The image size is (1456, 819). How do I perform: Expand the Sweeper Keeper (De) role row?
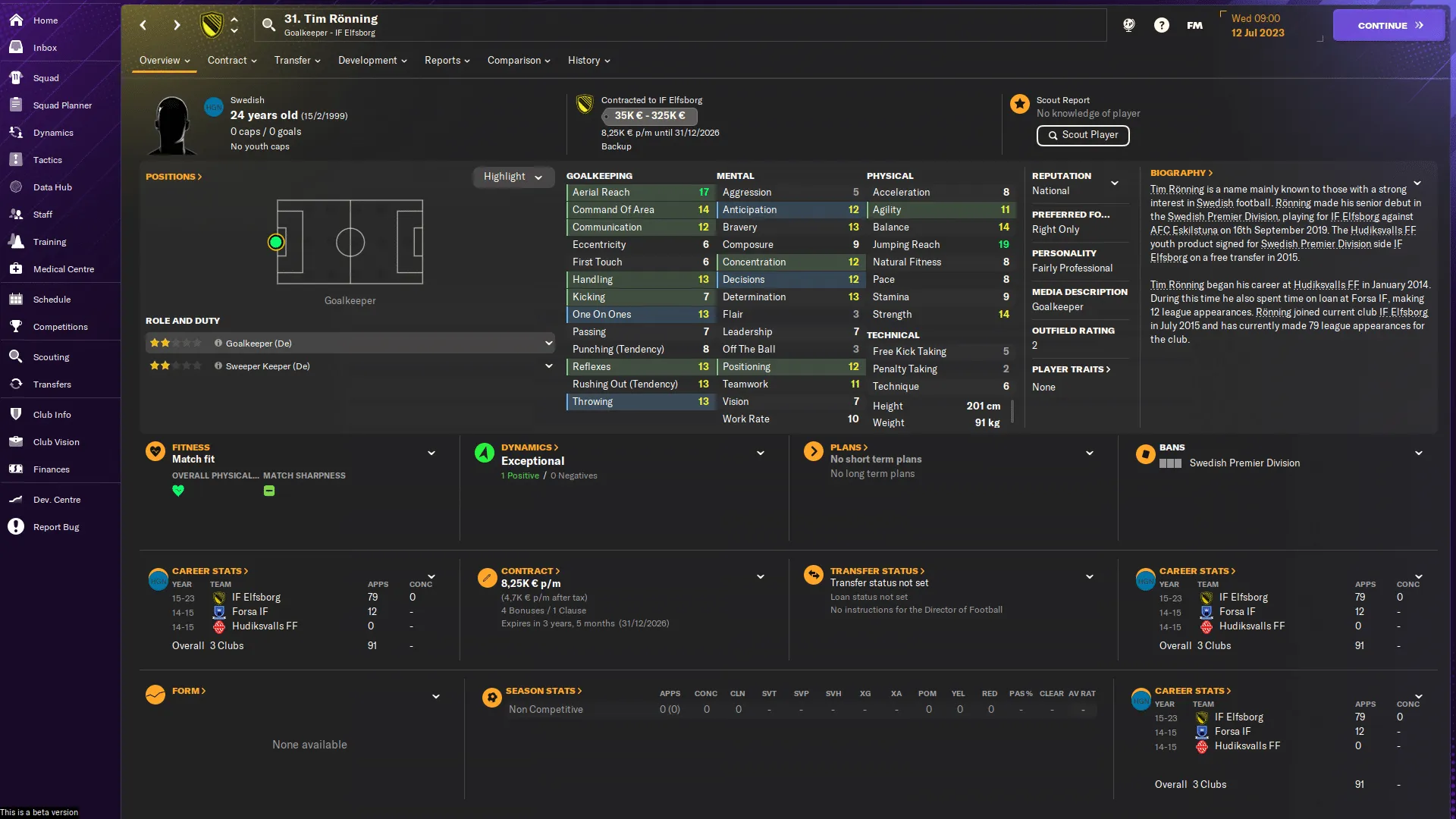pyautogui.click(x=549, y=366)
